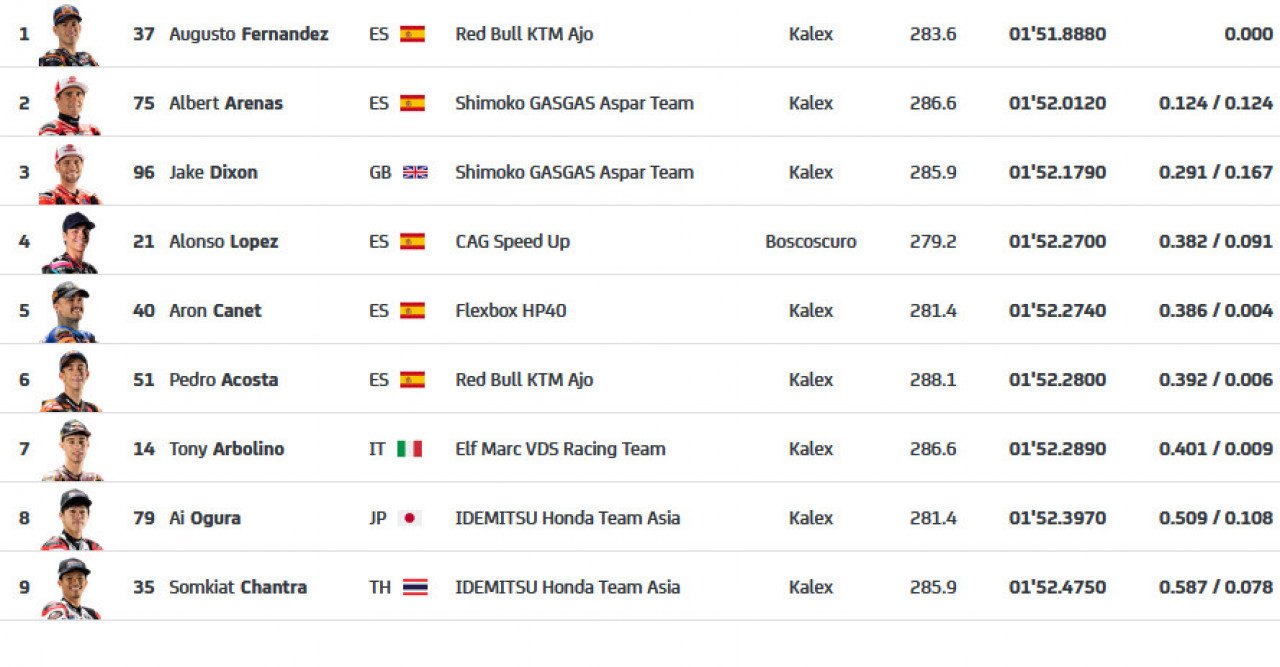Image resolution: width=1280 pixels, height=667 pixels.
Task: Select Tony Arbolino rider name
Action: [x=226, y=449]
